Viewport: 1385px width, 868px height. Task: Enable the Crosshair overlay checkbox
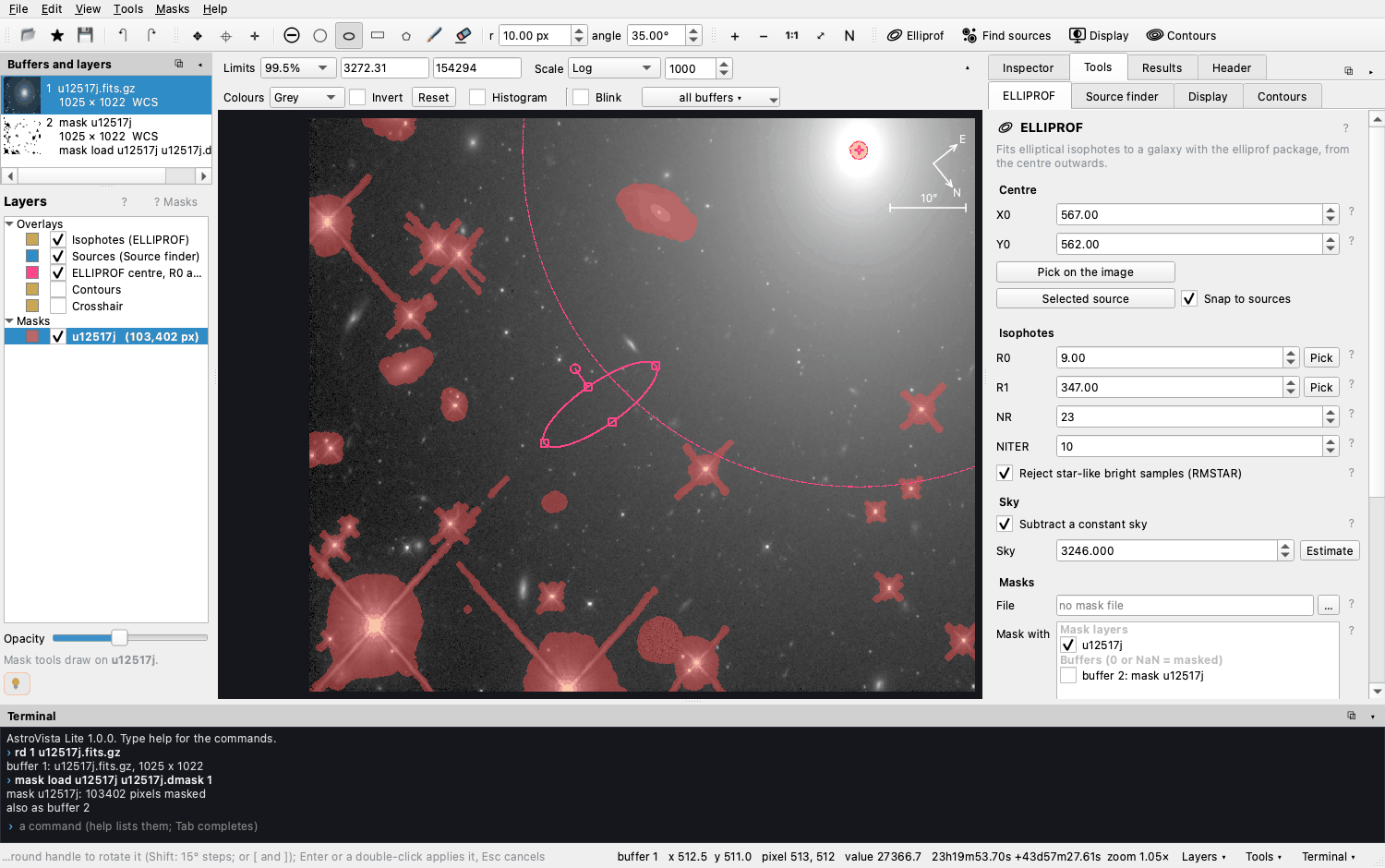[x=58, y=306]
